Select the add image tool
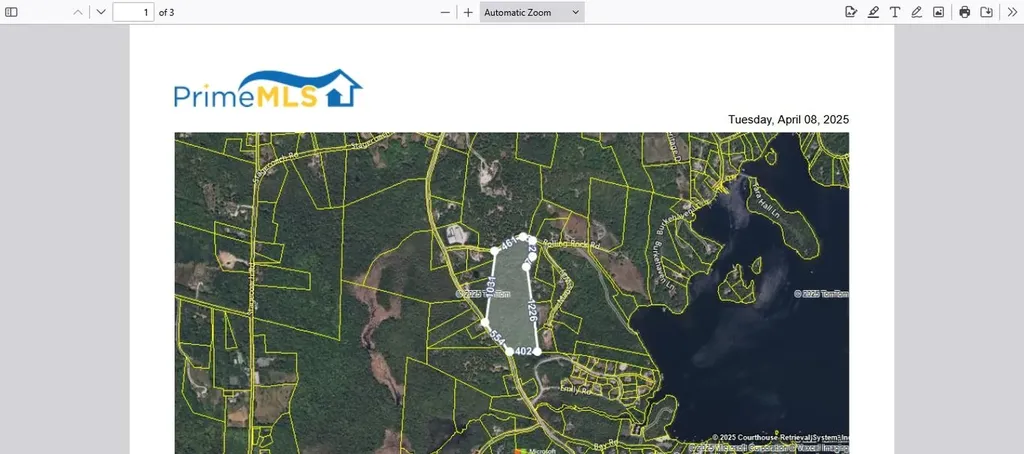1024x454 pixels. pyautogui.click(x=939, y=12)
